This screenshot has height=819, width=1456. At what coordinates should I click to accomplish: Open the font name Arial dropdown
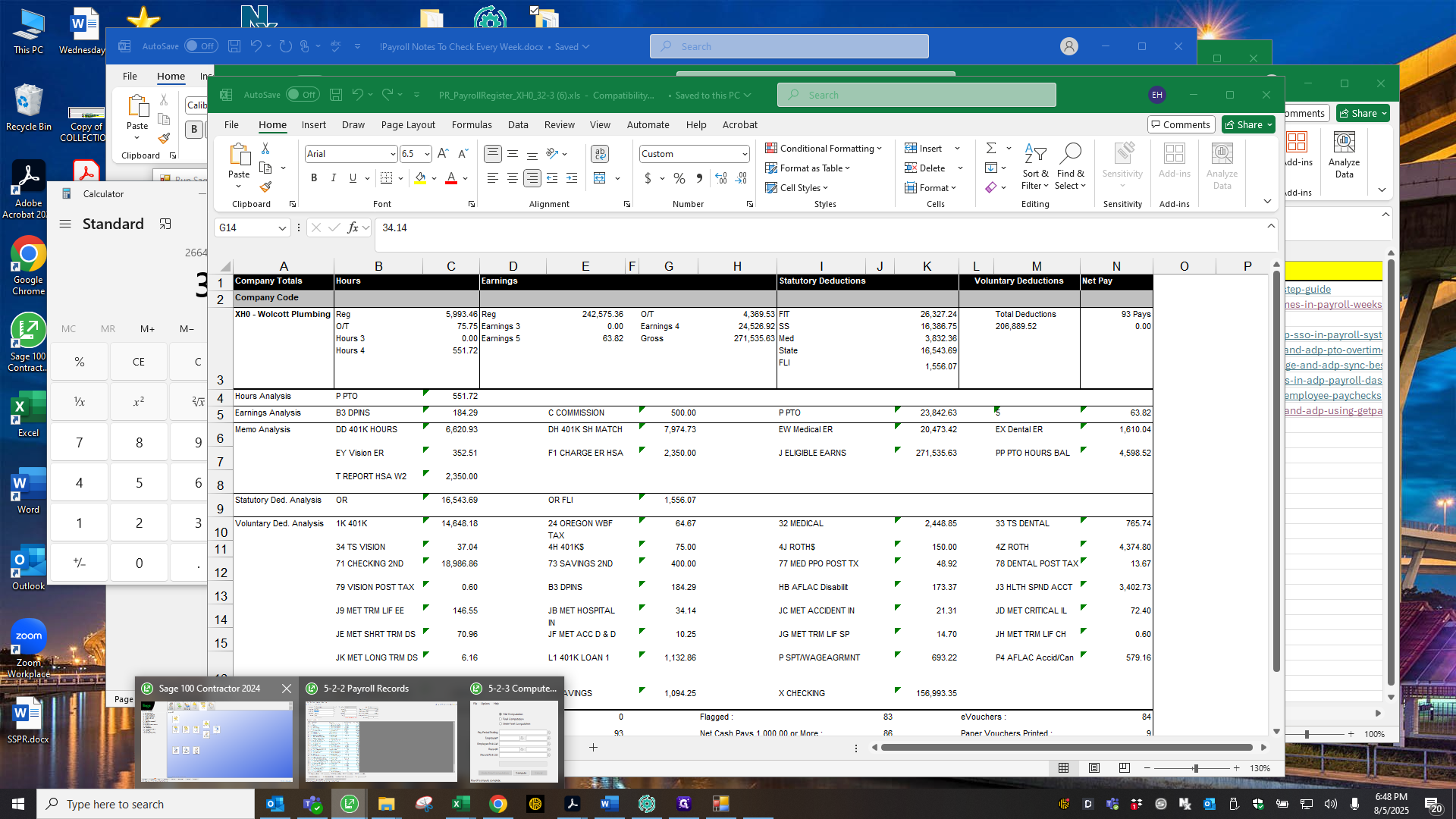pyautogui.click(x=393, y=154)
